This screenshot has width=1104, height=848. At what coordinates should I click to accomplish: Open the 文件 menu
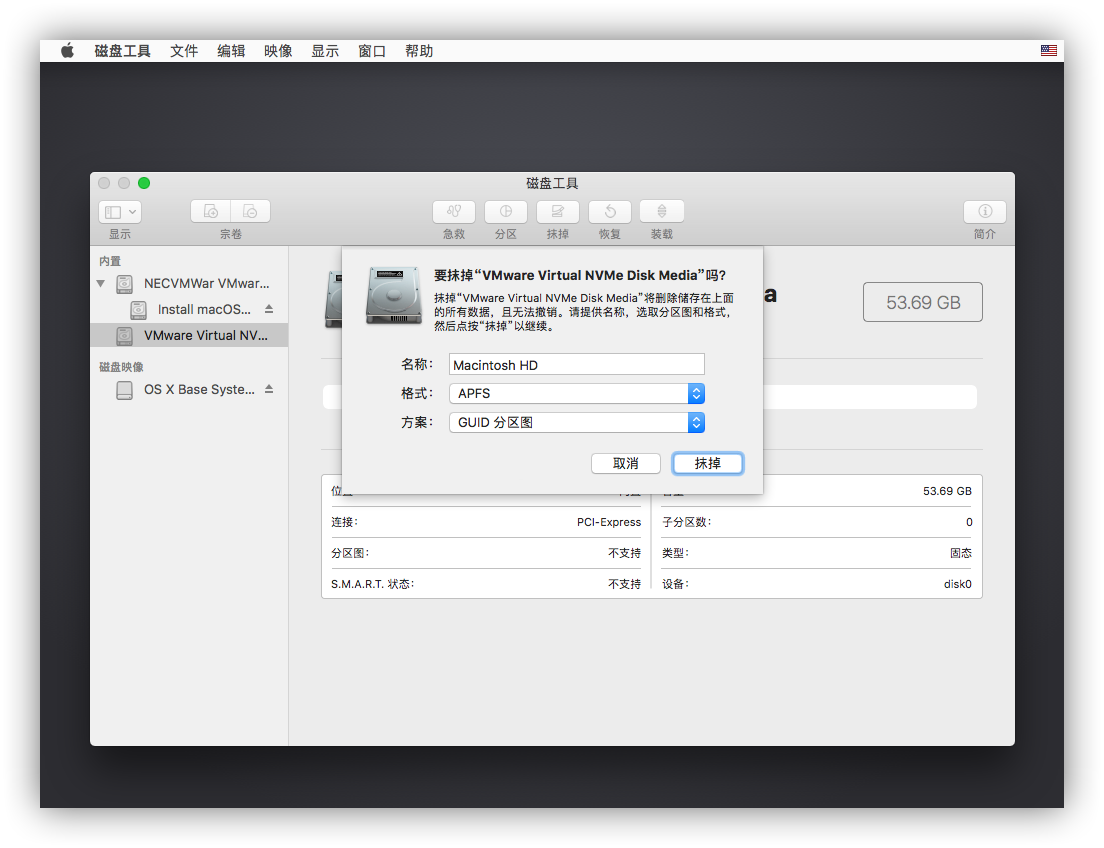click(184, 51)
